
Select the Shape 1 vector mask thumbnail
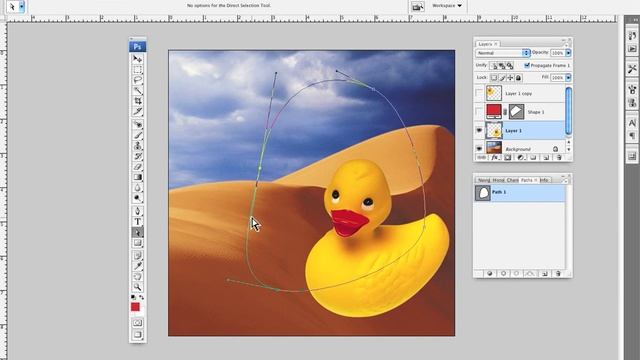tap(516, 112)
